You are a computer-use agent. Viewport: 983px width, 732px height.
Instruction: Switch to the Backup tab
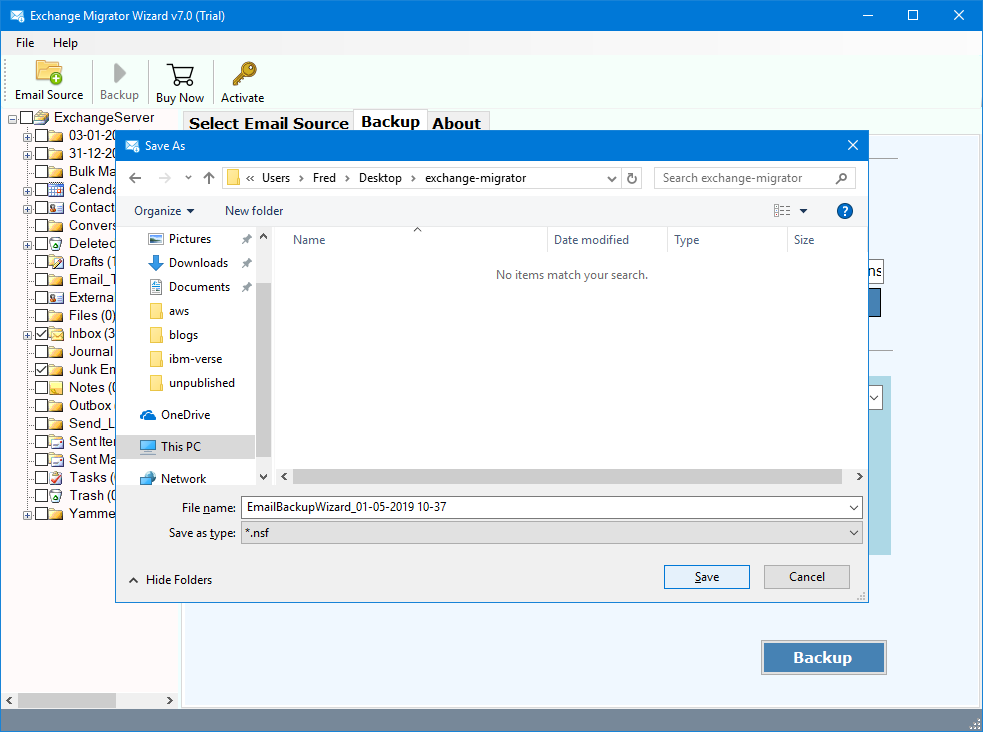391,122
